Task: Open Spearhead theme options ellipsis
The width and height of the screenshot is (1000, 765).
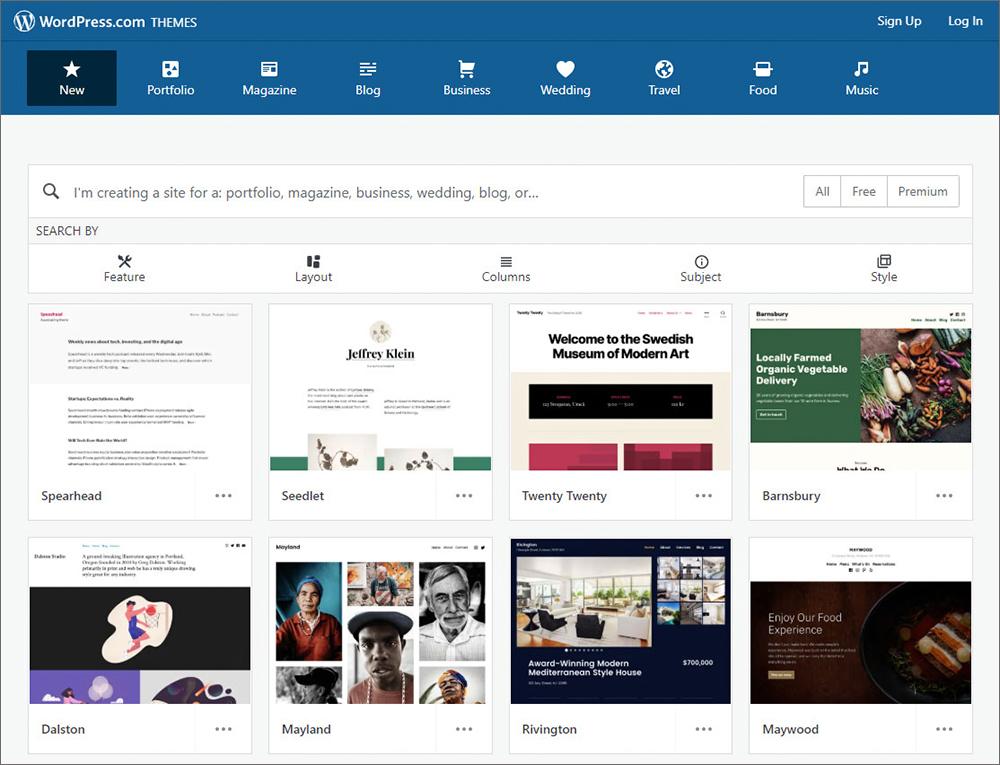Action: tap(223, 495)
